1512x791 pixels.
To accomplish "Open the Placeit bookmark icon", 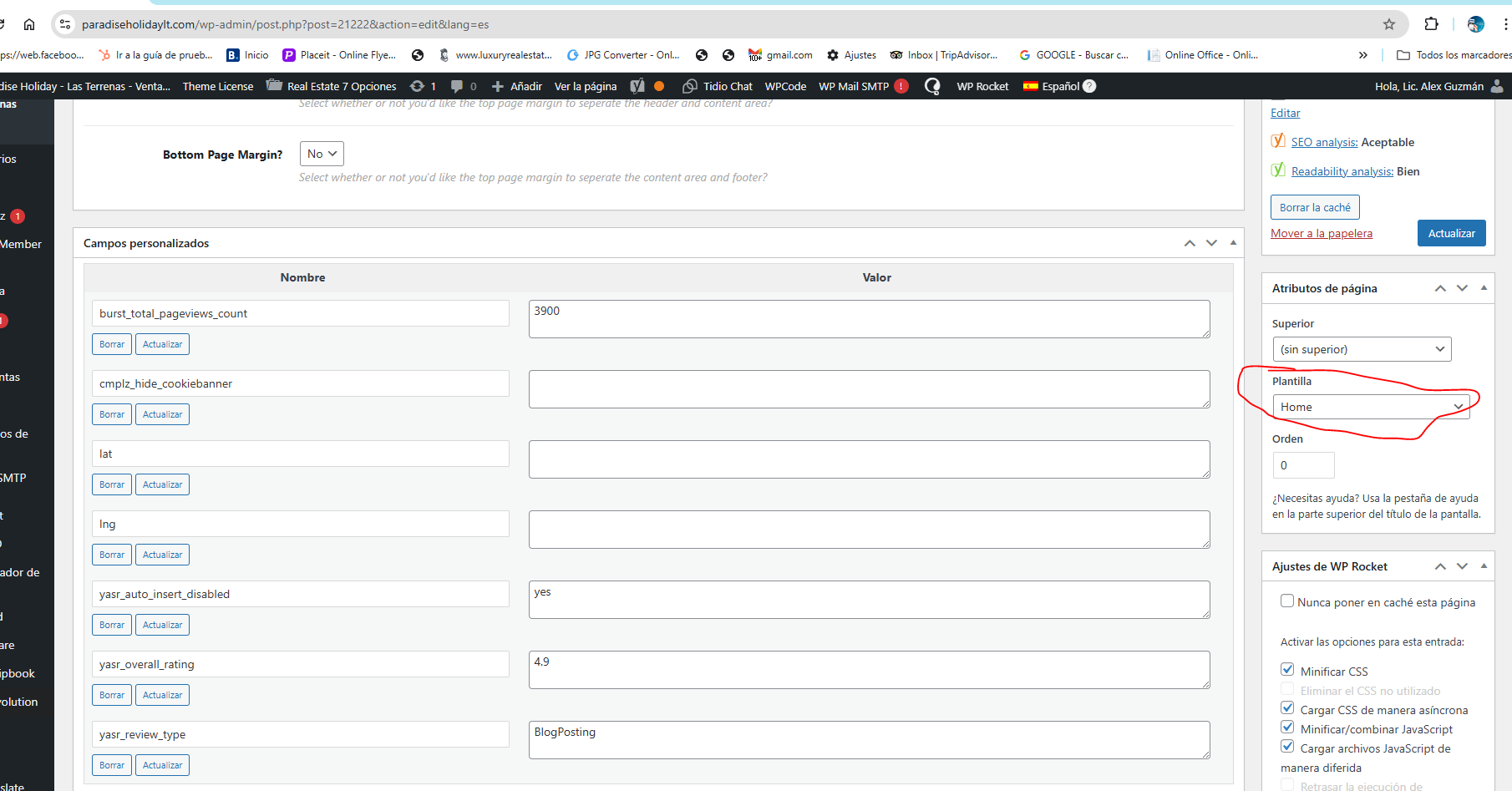I will click(x=289, y=55).
